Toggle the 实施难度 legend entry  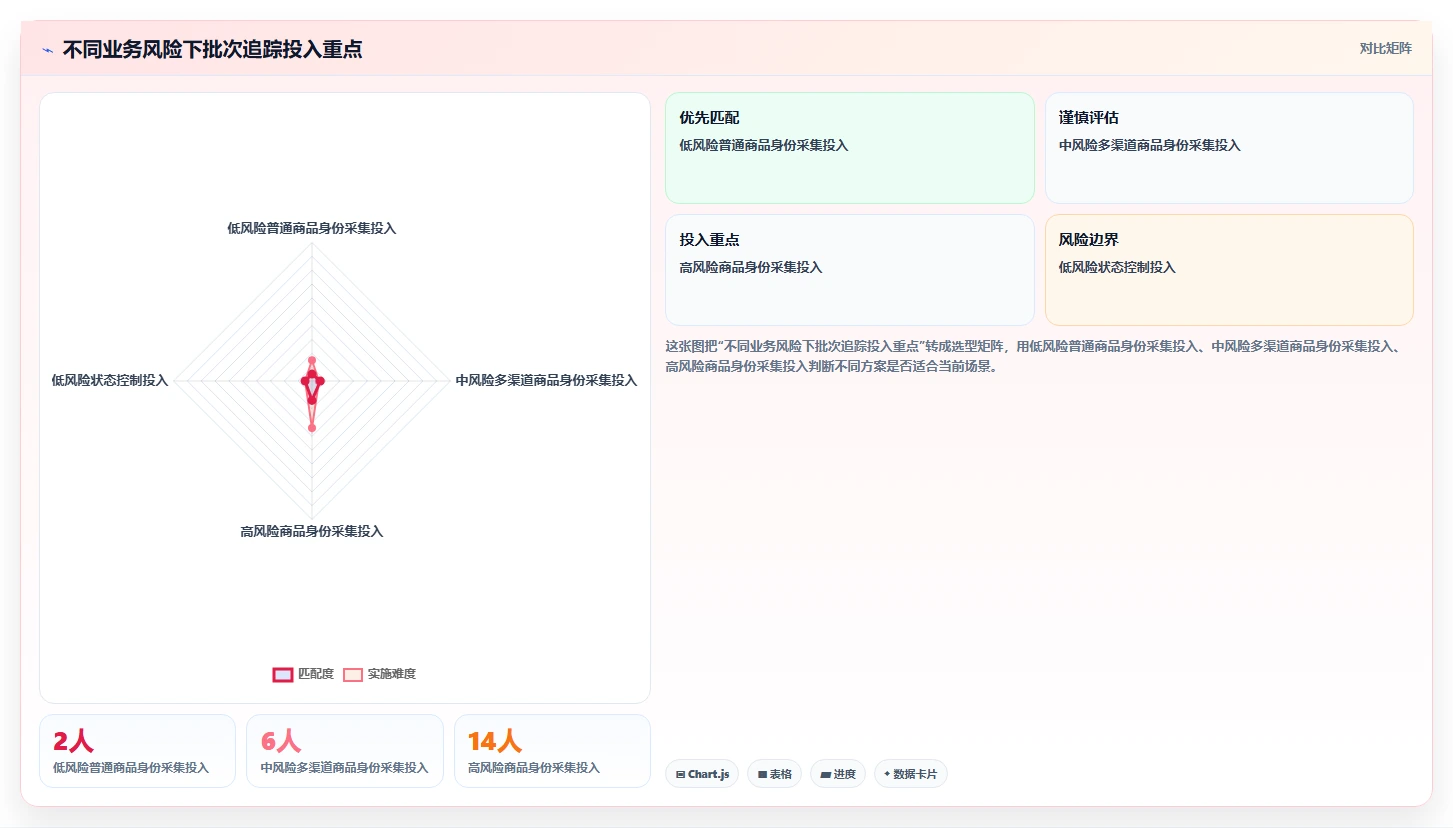pos(379,674)
